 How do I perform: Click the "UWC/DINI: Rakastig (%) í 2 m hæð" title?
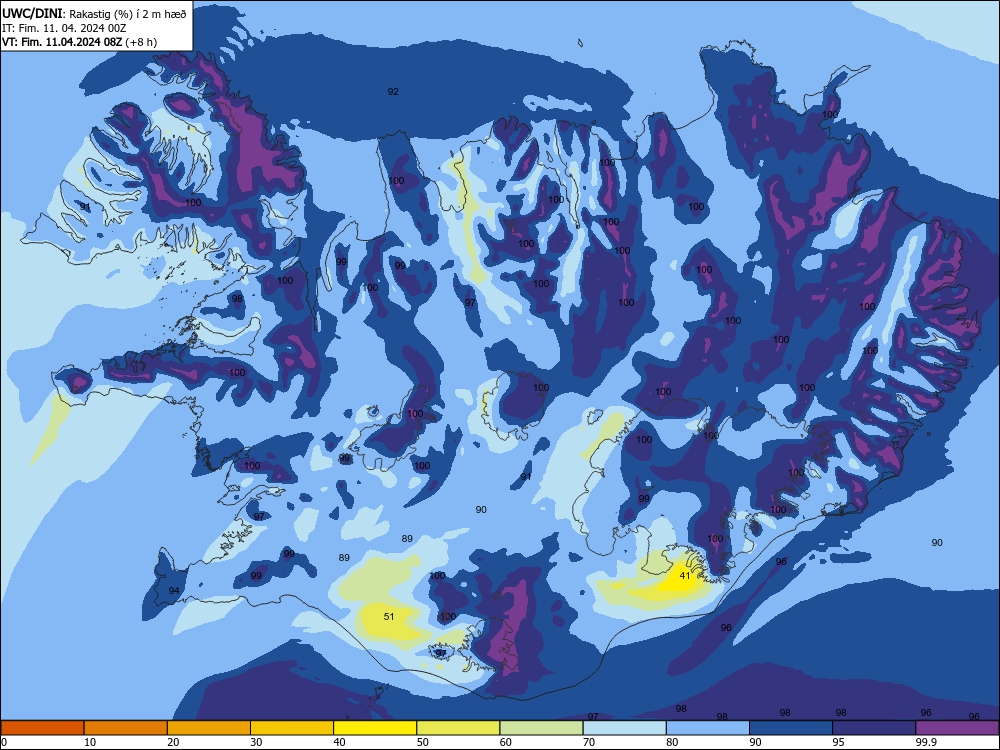coord(94,14)
